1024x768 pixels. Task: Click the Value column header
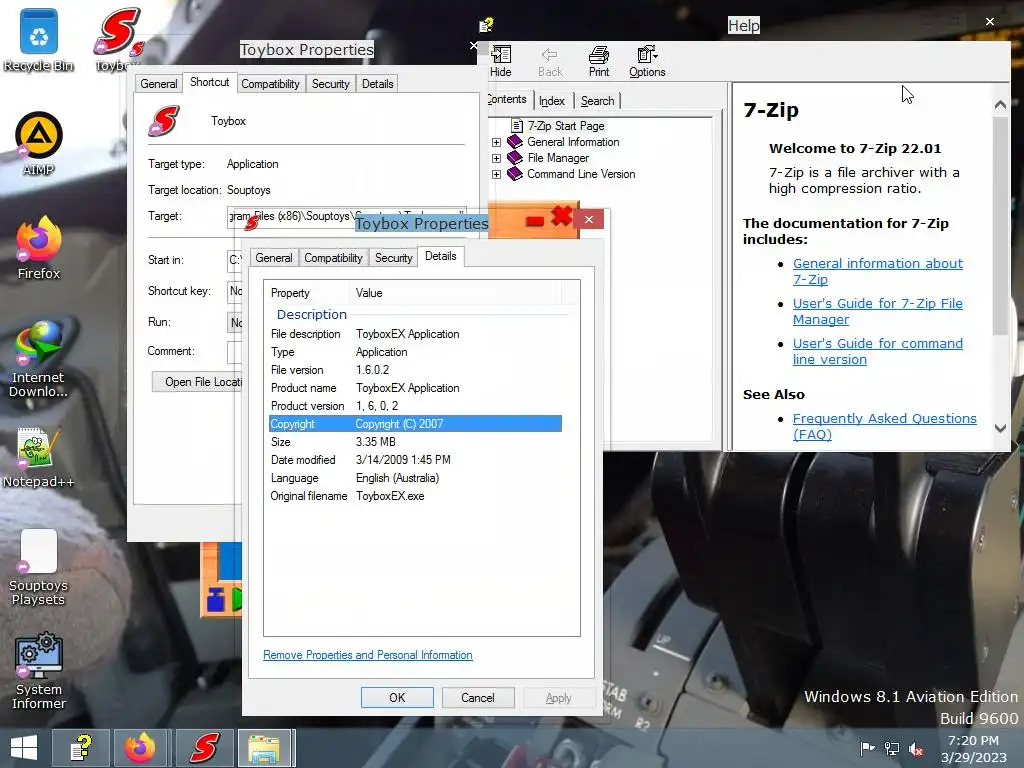pyautogui.click(x=456, y=293)
